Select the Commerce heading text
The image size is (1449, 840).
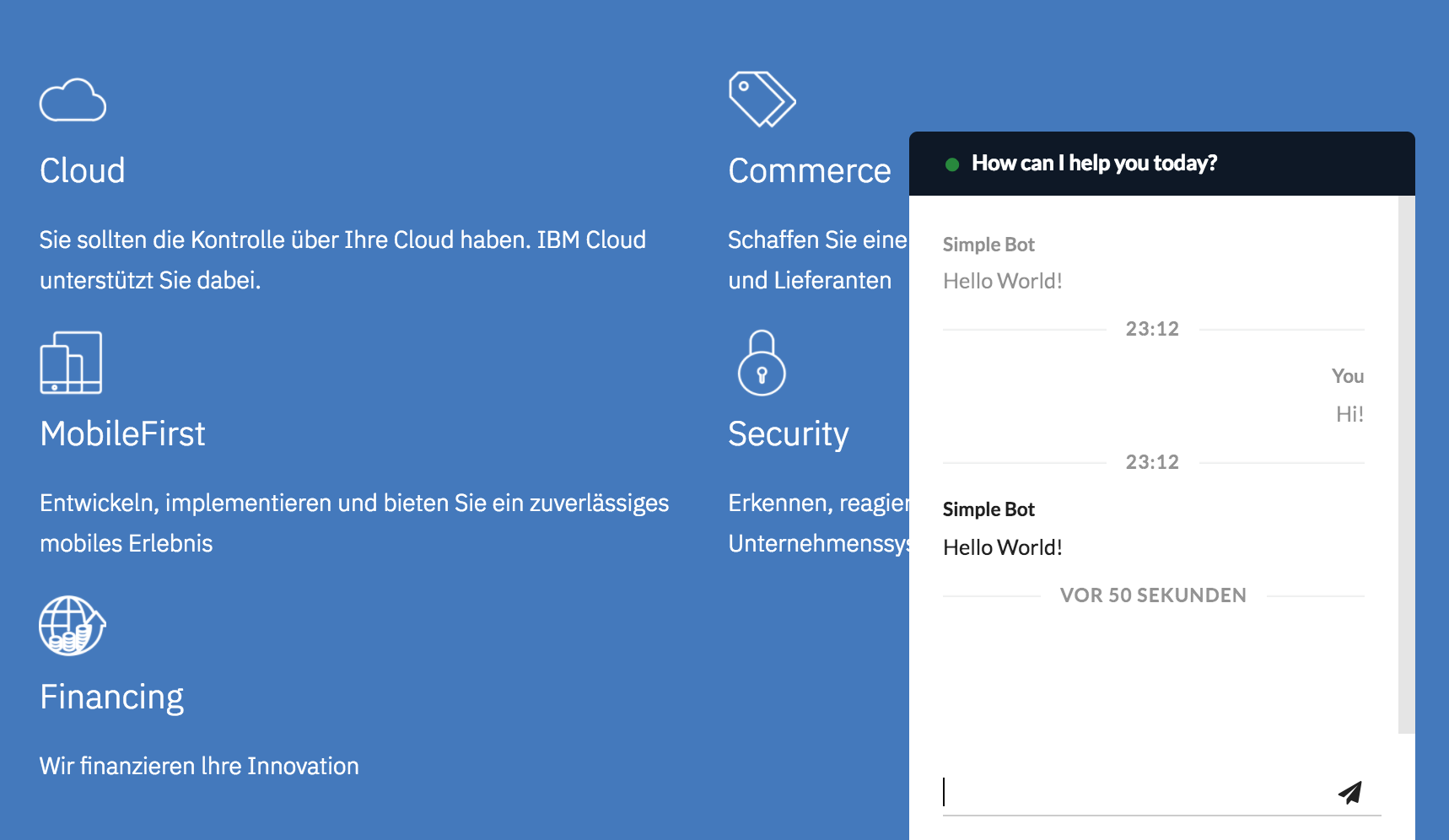coord(809,170)
